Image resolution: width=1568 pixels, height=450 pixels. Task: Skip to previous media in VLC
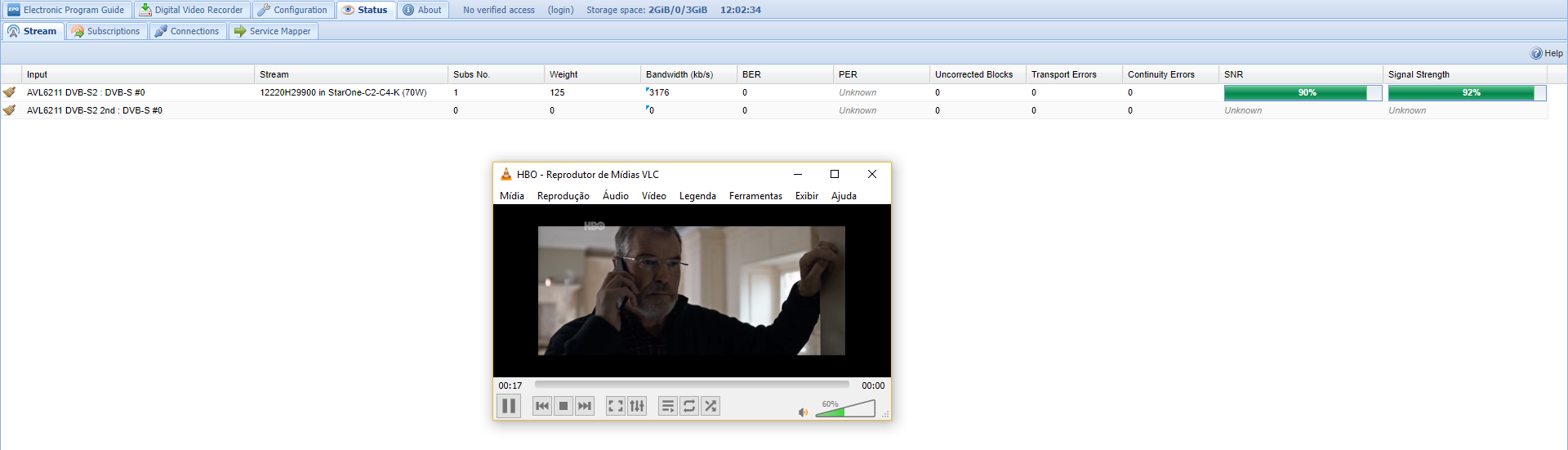541,406
